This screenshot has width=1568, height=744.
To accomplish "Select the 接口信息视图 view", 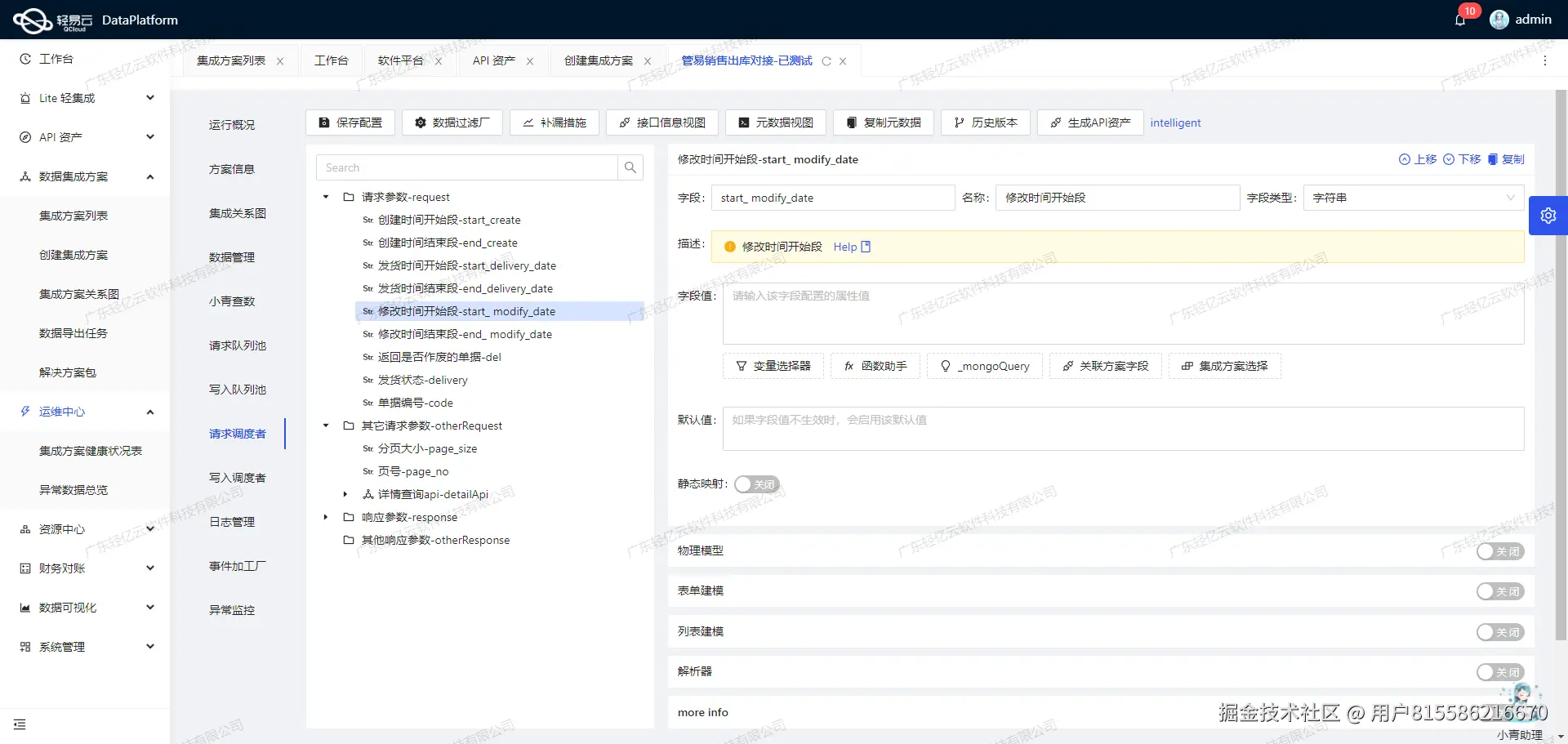I will tap(661, 123).
